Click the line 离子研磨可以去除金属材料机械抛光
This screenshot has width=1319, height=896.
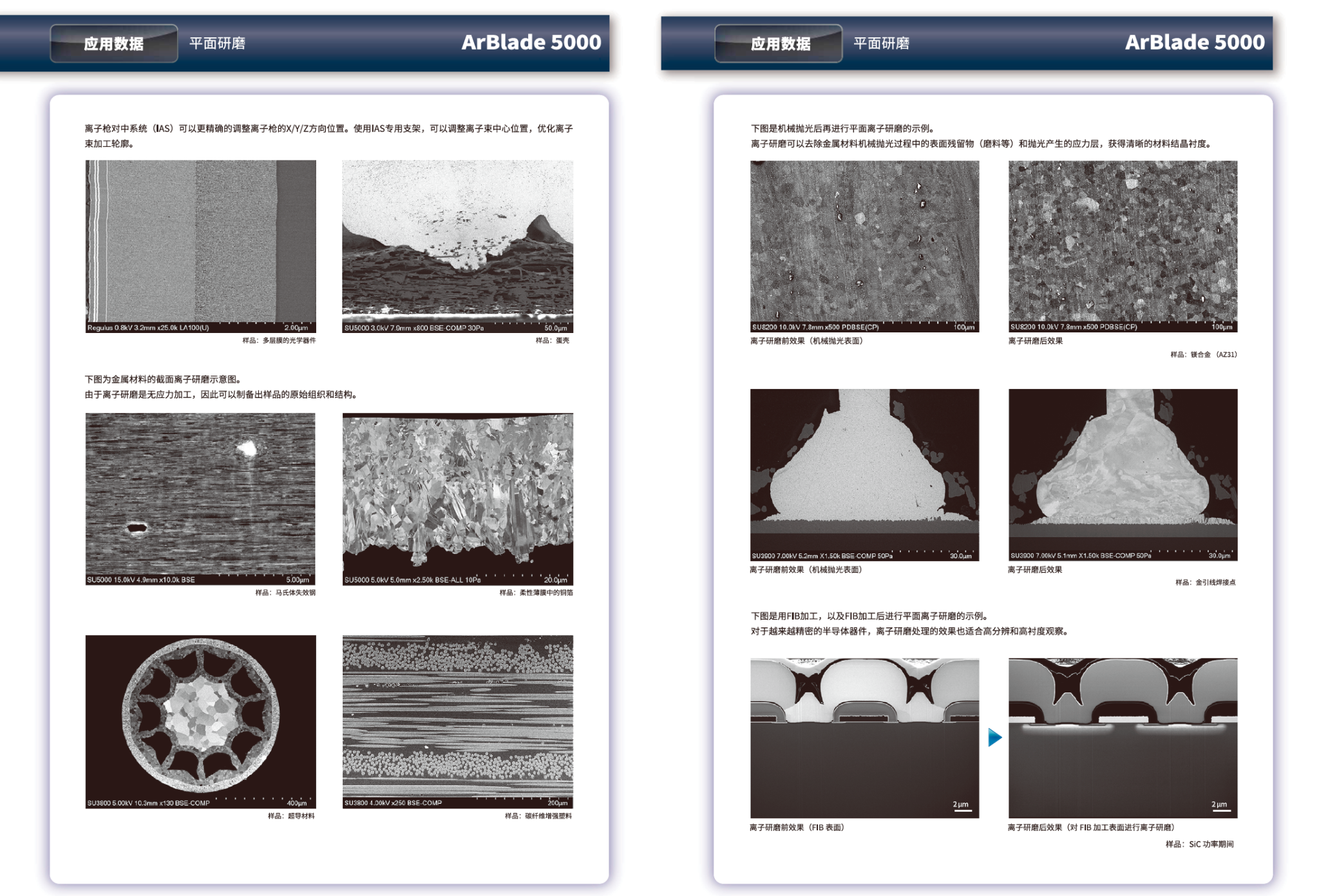983,144
